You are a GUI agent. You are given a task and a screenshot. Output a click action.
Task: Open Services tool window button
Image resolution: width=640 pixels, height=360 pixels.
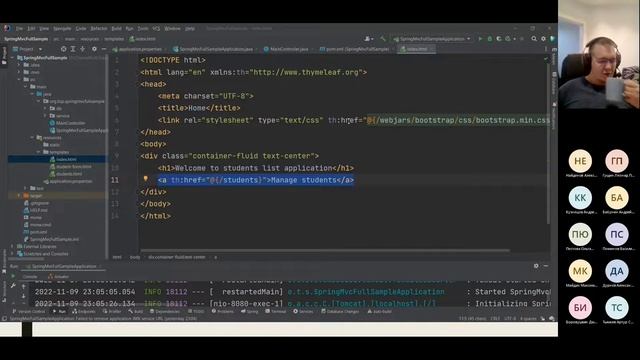[x=303, y=311]
